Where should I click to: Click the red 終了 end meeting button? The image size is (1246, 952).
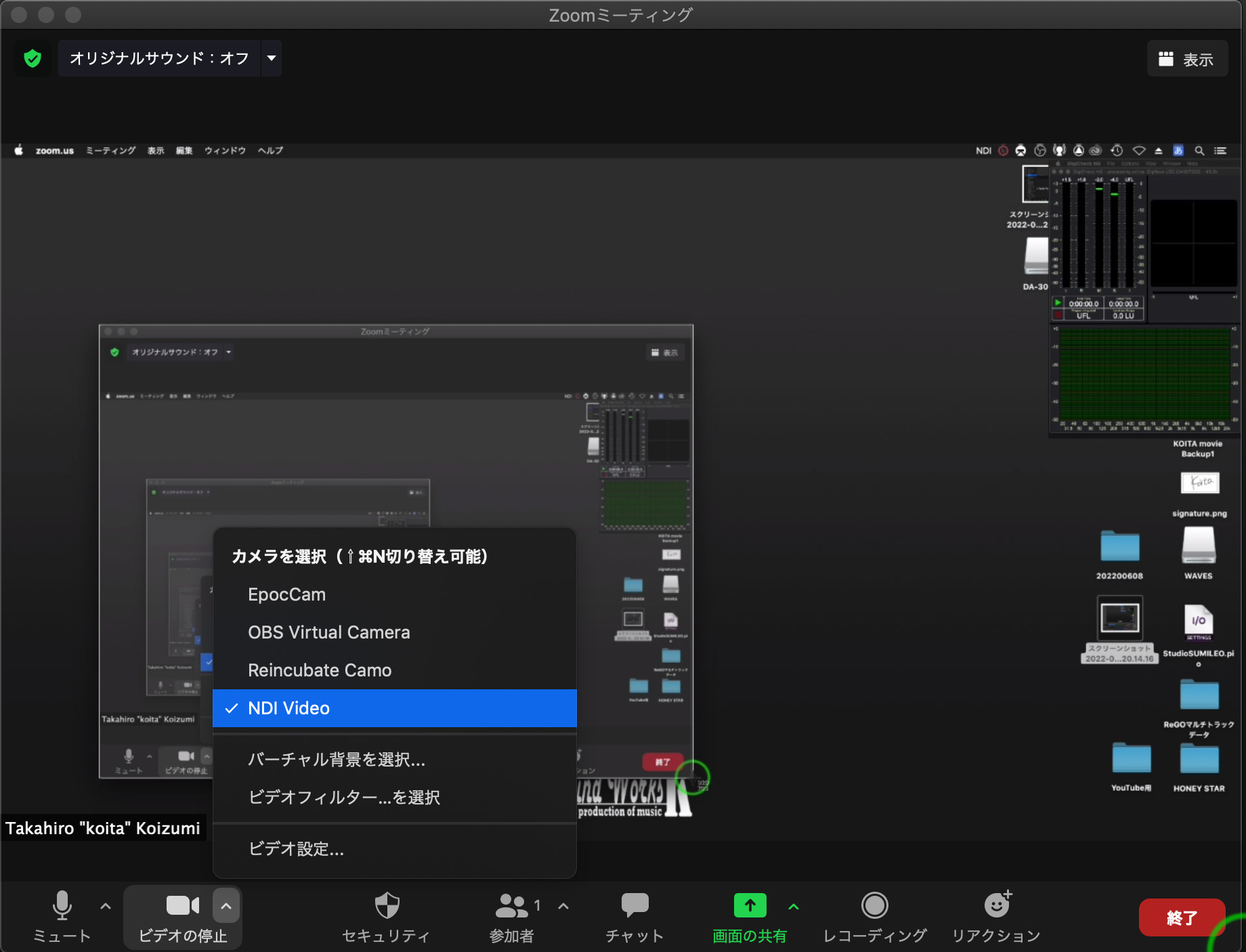click(x=1182, y=917)
